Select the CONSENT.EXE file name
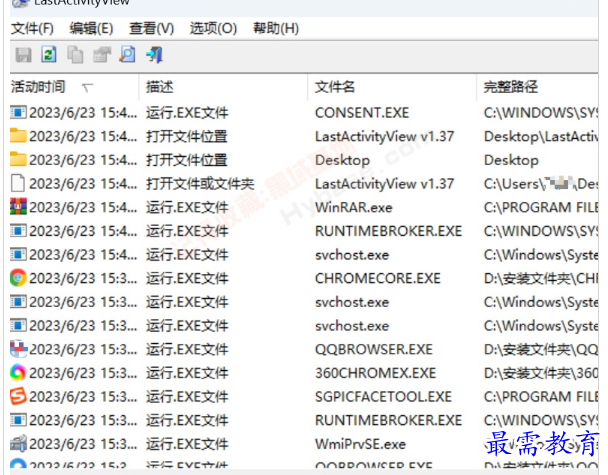Screen dimensions: 608x475 tap(362, 113)
